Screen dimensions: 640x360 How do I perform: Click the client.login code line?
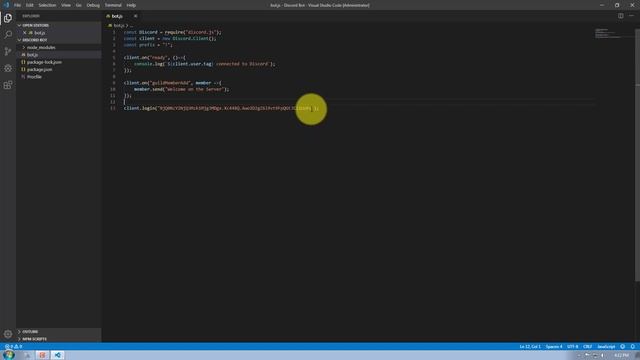221,108
